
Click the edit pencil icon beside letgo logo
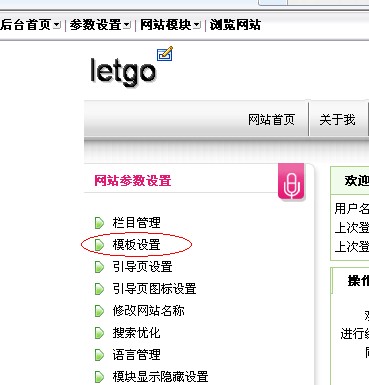165,54
